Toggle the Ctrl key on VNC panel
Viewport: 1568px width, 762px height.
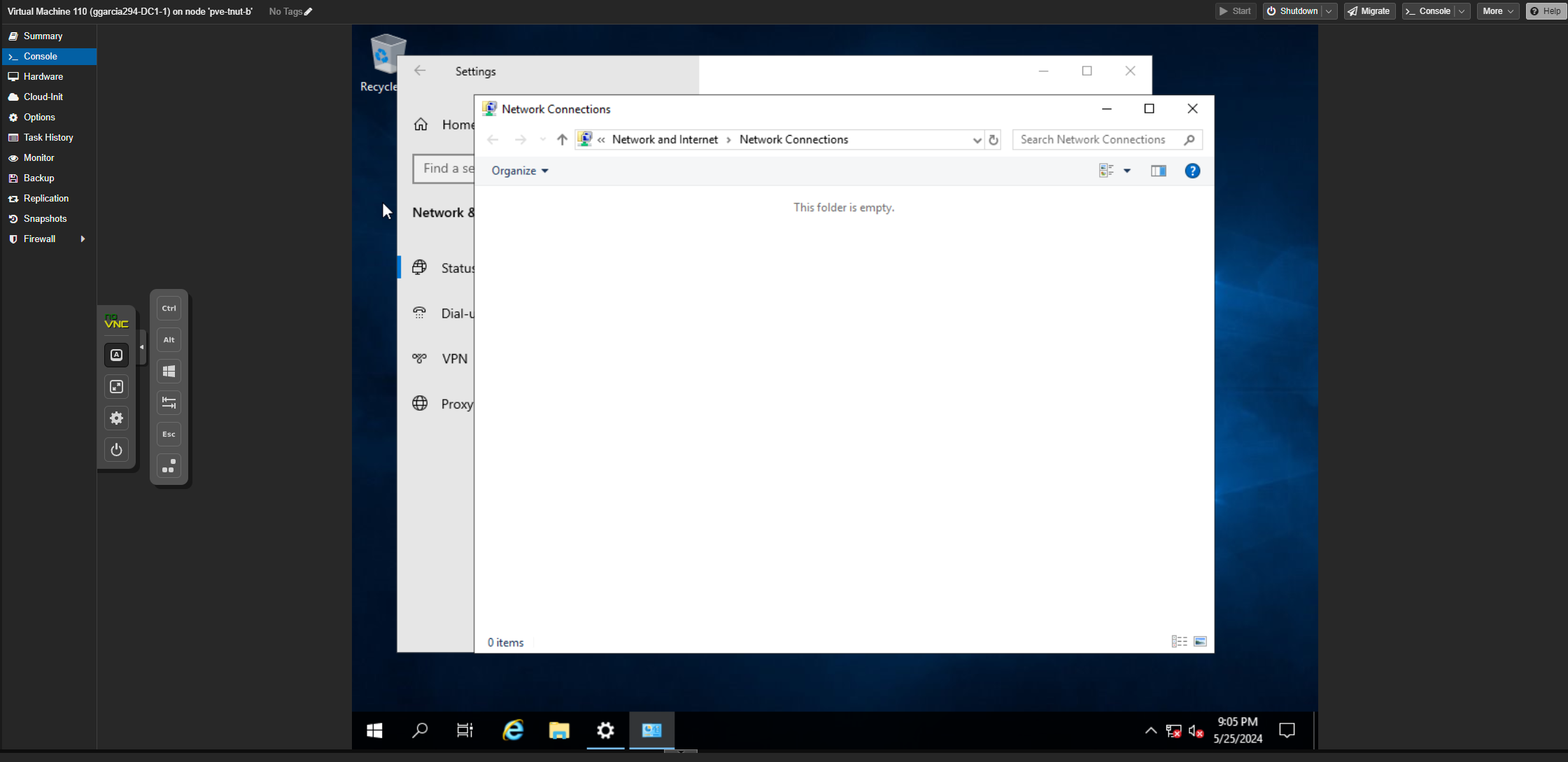(168, 308)
